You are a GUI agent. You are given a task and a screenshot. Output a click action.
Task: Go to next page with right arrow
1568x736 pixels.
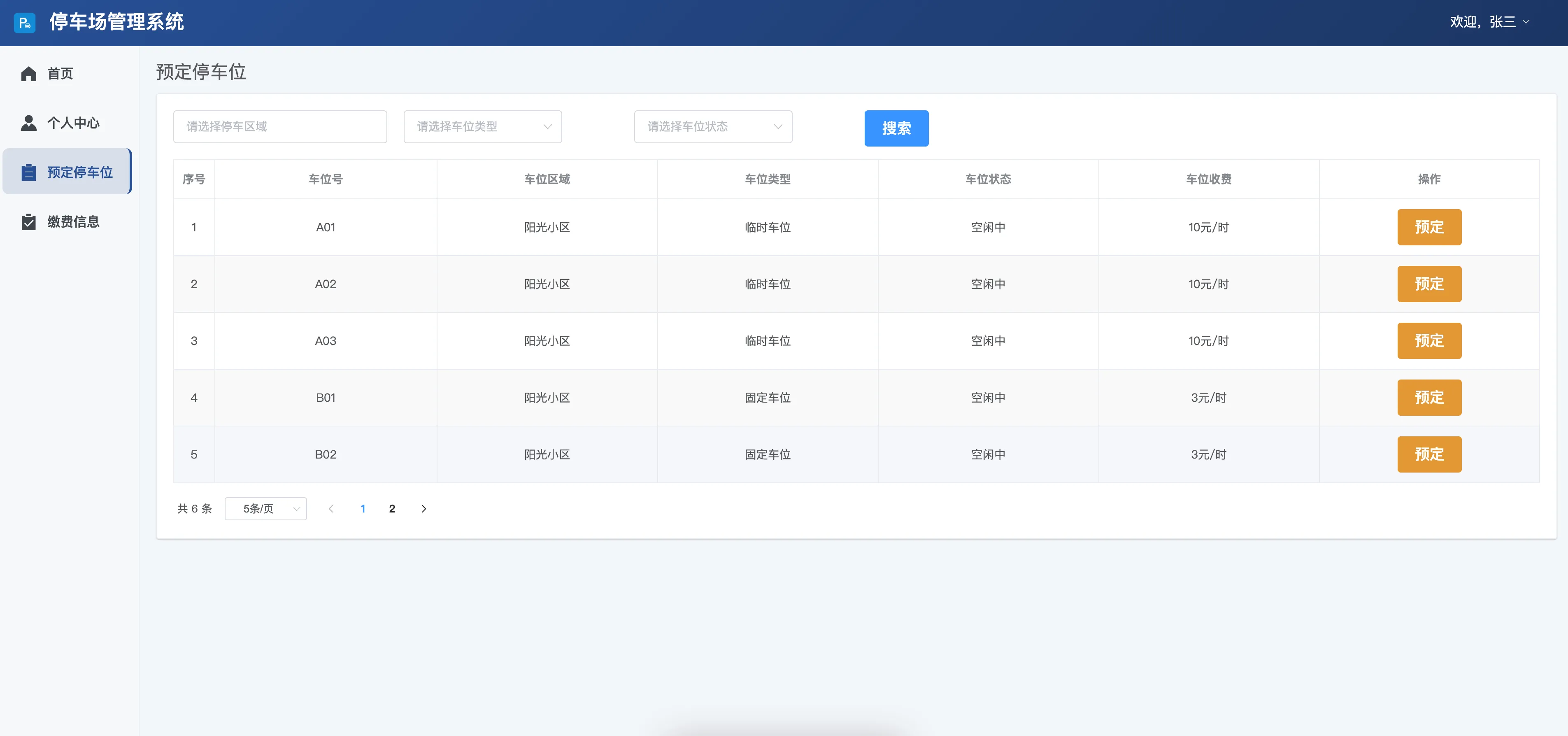(423, 508)
